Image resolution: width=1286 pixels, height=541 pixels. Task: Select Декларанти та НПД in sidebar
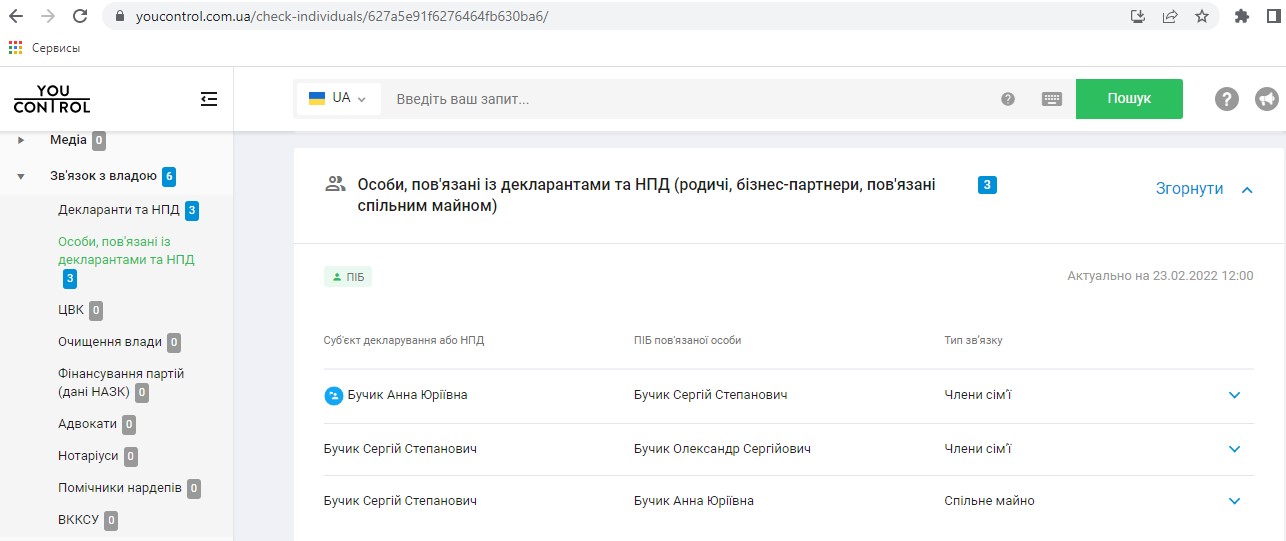point(119,210)
